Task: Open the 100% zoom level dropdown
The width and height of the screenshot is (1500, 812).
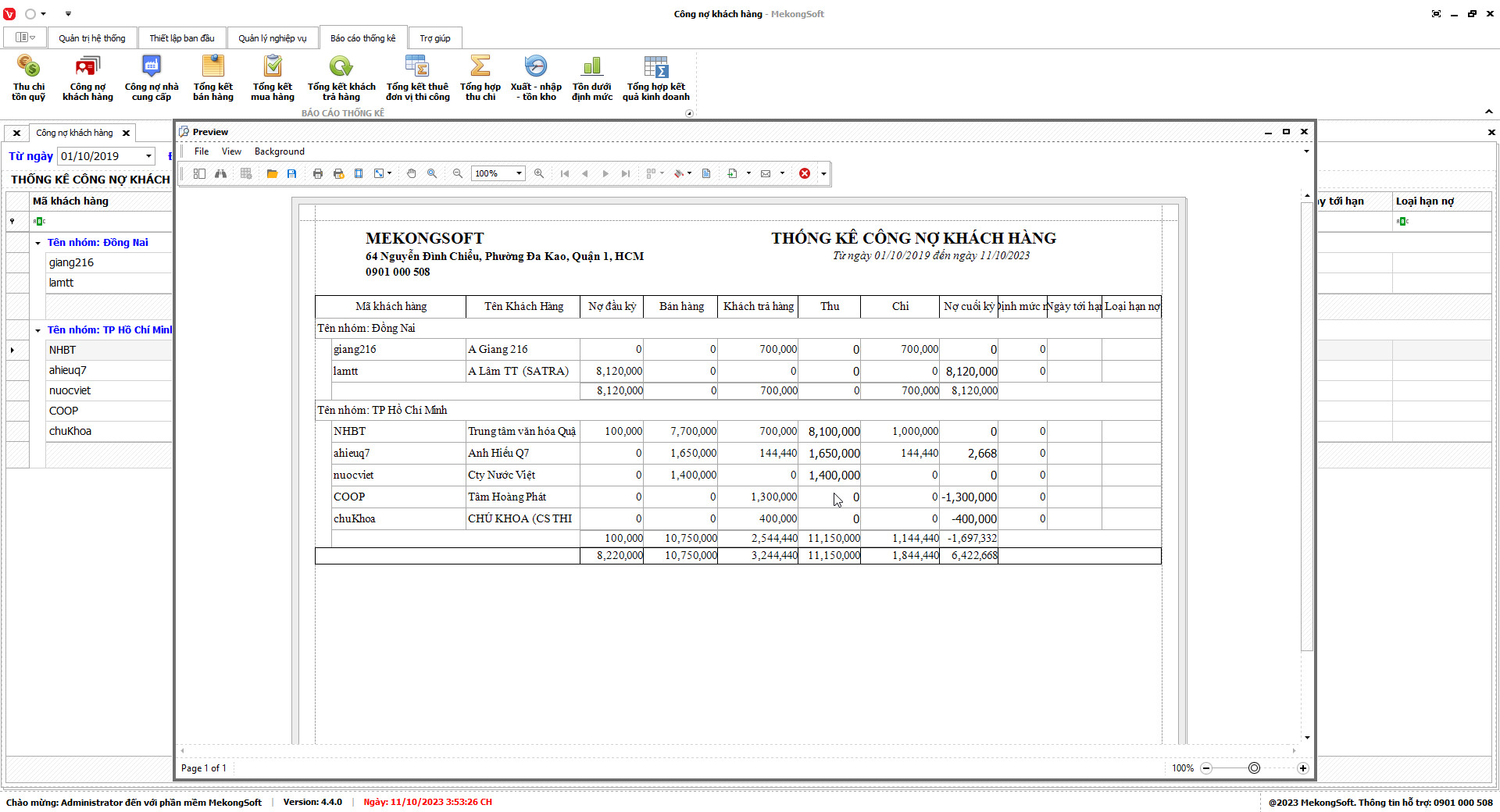Action: (x=519, y=173)
